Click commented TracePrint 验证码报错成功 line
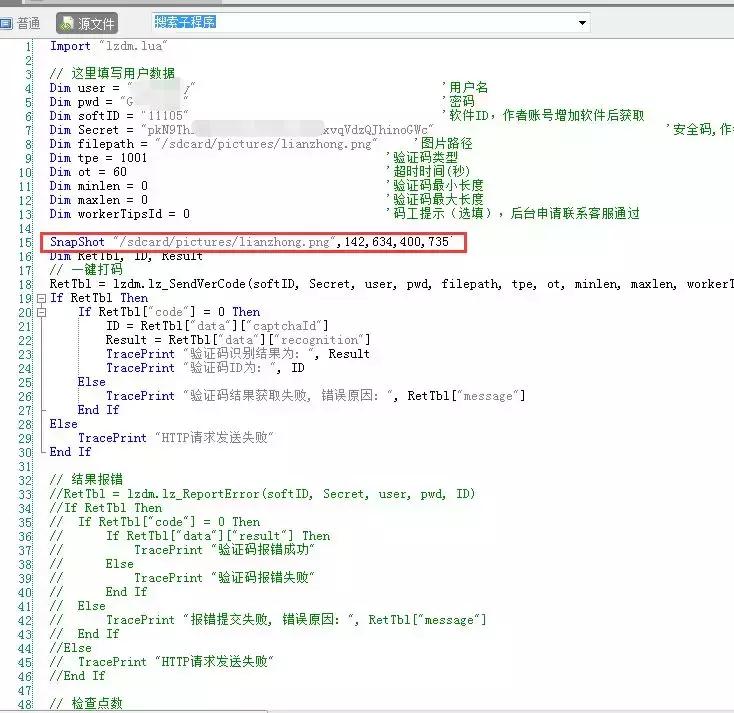 [x=224, y=550]
